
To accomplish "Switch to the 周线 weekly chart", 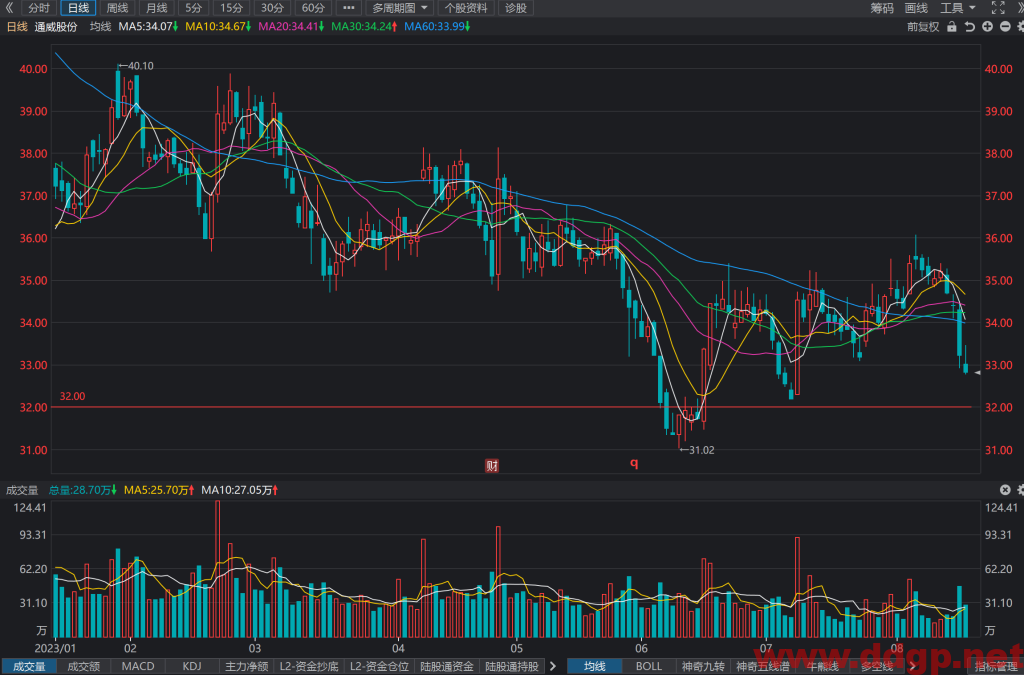I will click(x=118, y=8).
